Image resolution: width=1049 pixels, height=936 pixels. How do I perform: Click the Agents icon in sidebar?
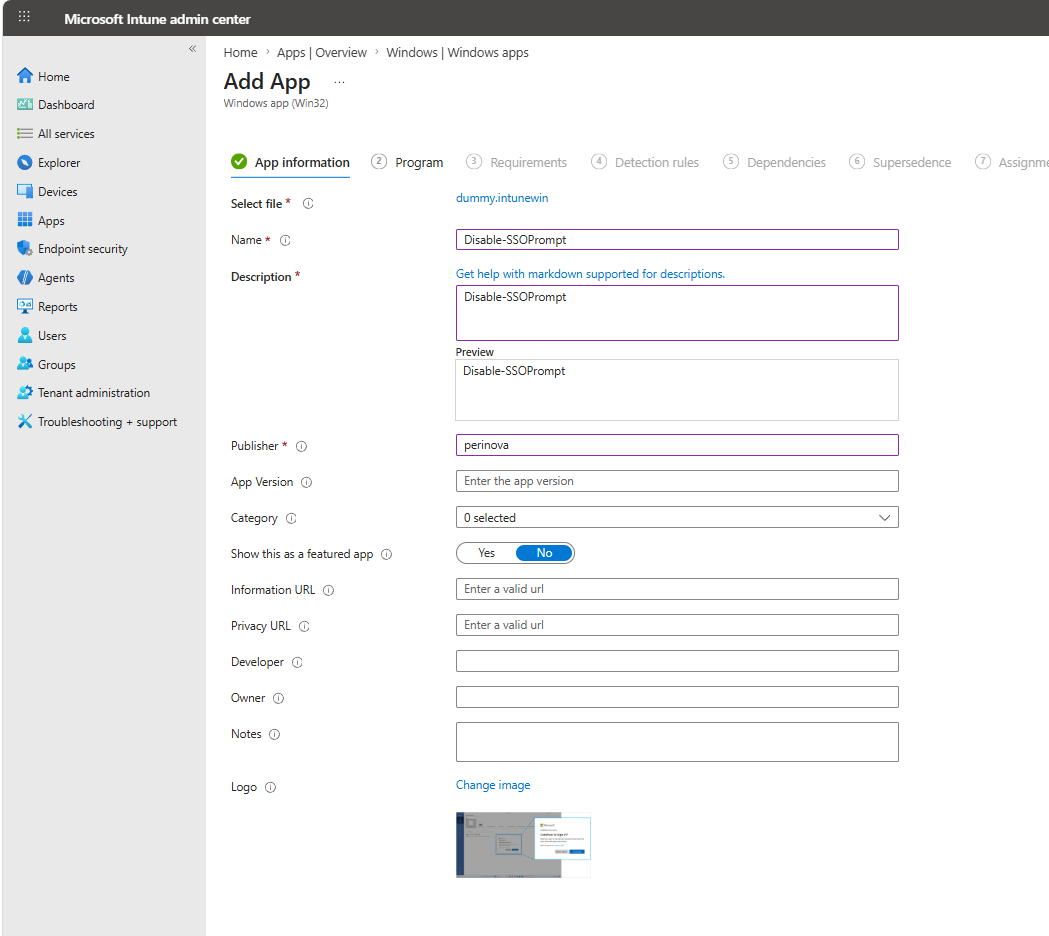coord(25,278)
